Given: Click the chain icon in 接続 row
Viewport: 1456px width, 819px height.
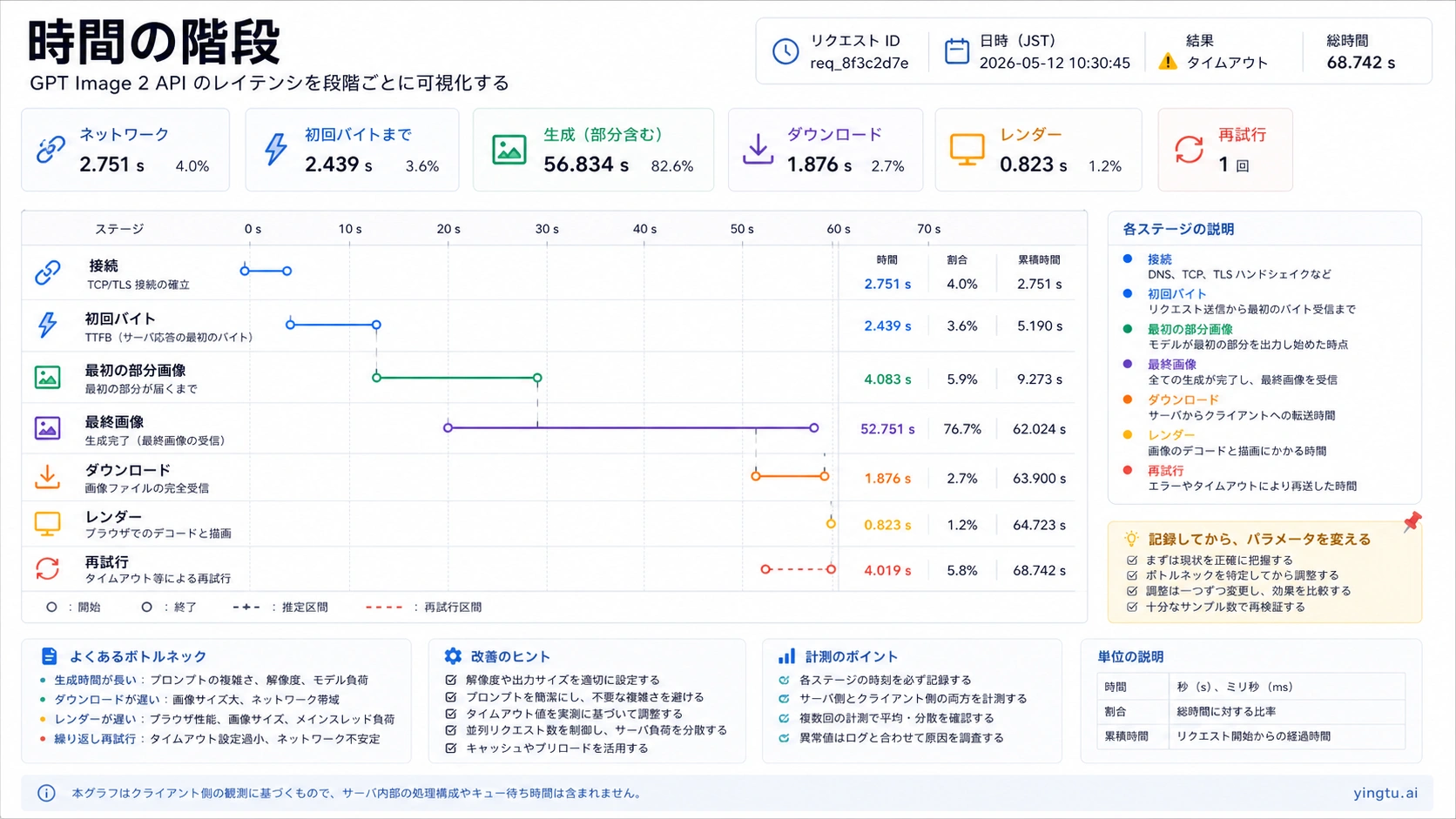Looking at the screenshot, I should click(x=47, y=272).
